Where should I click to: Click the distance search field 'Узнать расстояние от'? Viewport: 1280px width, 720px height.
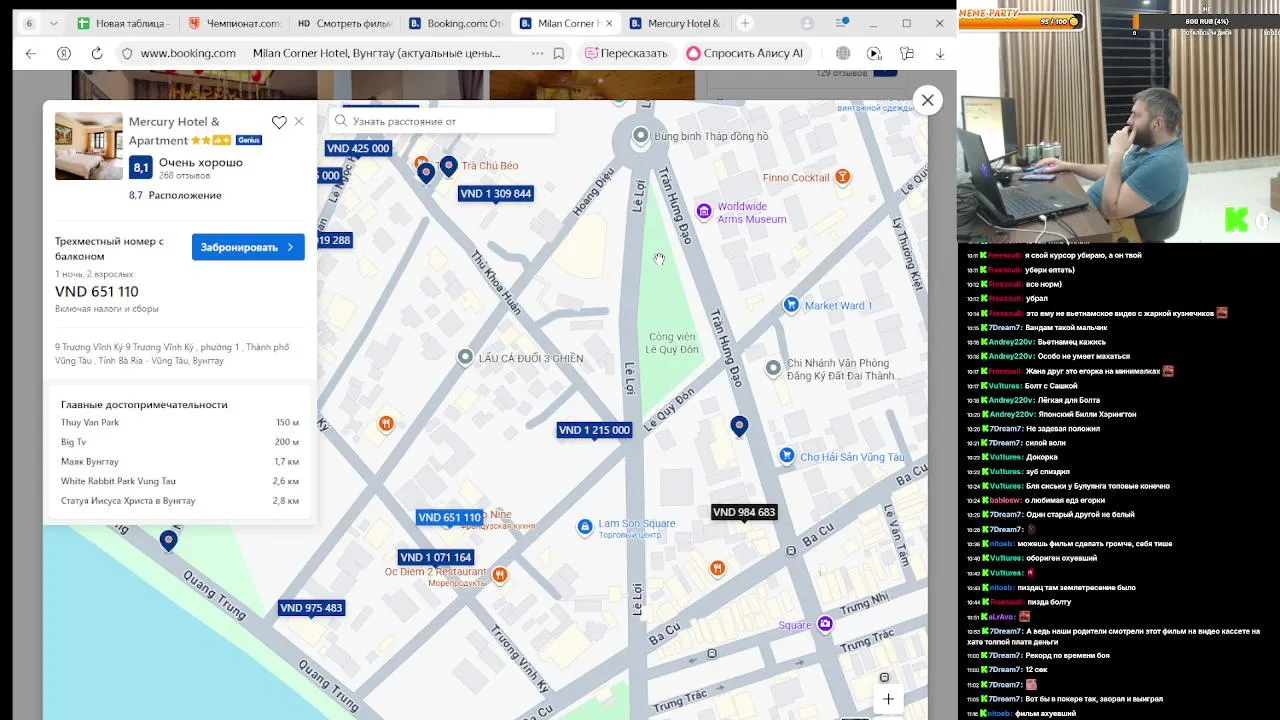[442, 121]
